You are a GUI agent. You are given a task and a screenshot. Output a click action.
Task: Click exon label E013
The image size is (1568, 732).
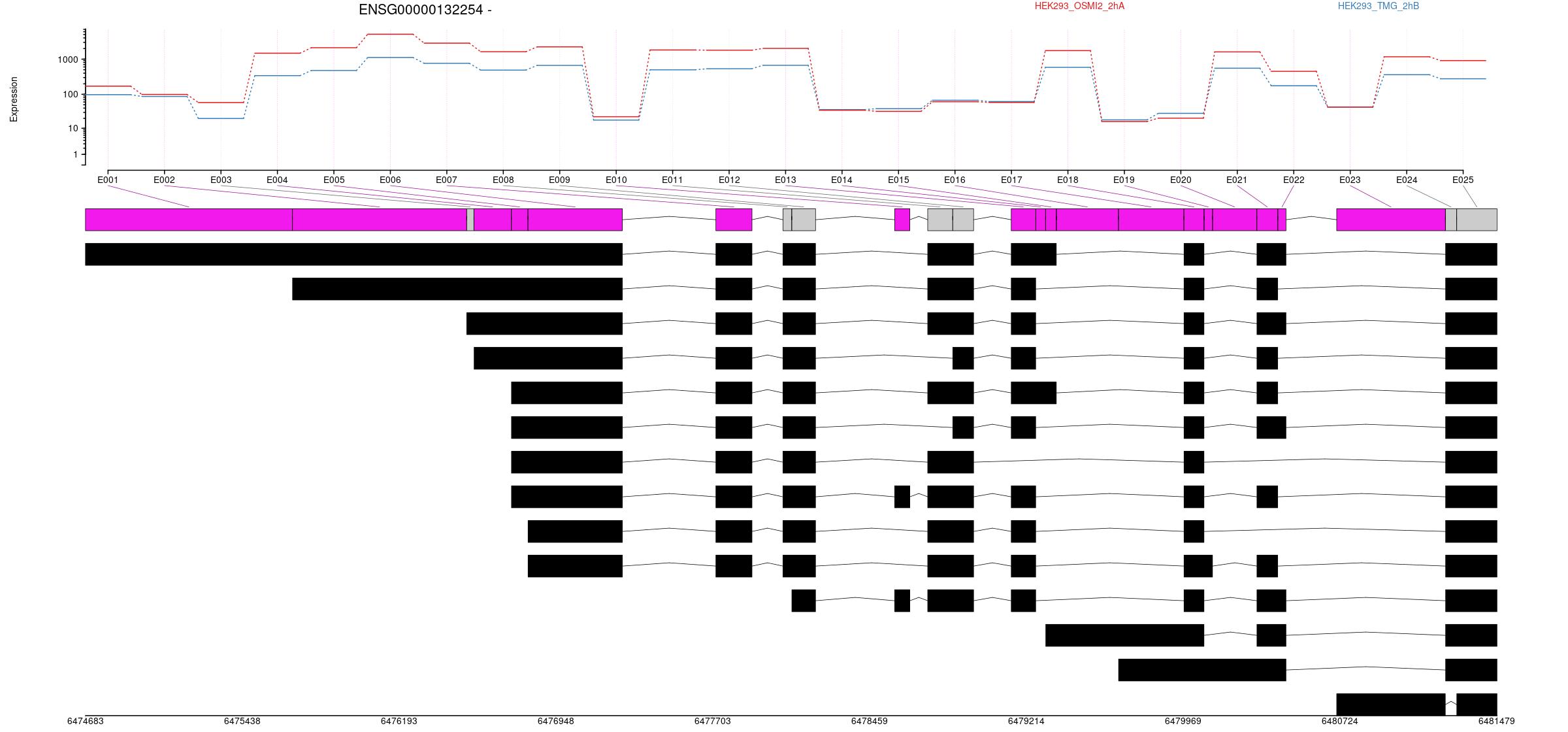tap(785, 180)
